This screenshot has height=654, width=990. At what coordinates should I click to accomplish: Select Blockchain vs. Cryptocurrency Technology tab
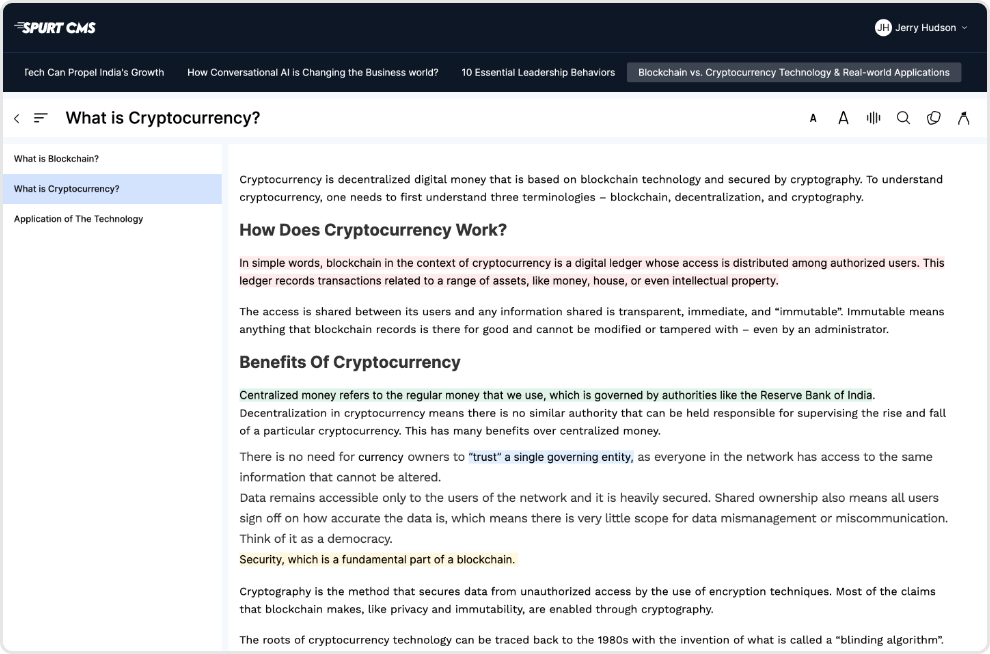[794, 73]
